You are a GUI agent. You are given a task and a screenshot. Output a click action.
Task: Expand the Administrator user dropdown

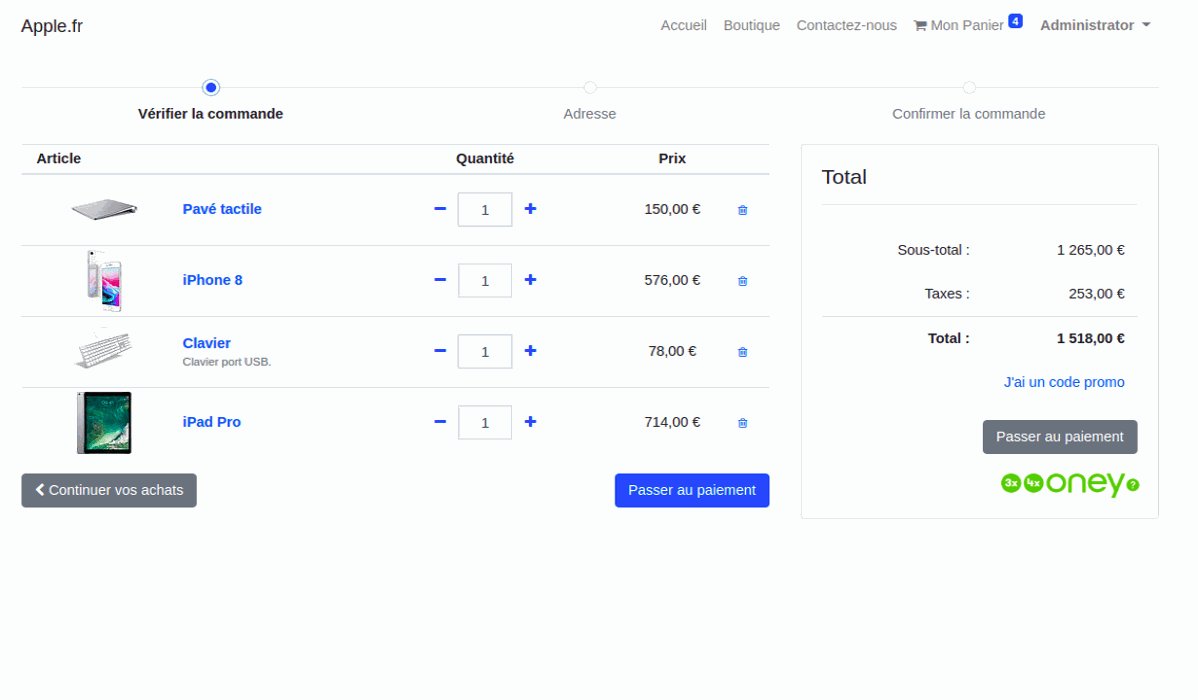pos(1095,25)
